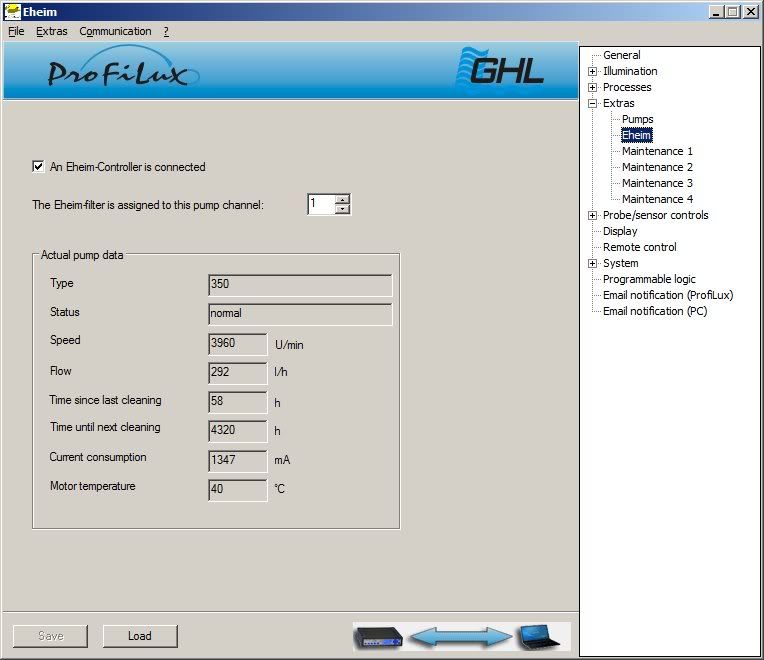This screenshot has width=764, height=660.
Task: Click the Speed field showing 3960
Action: [237, 343]
